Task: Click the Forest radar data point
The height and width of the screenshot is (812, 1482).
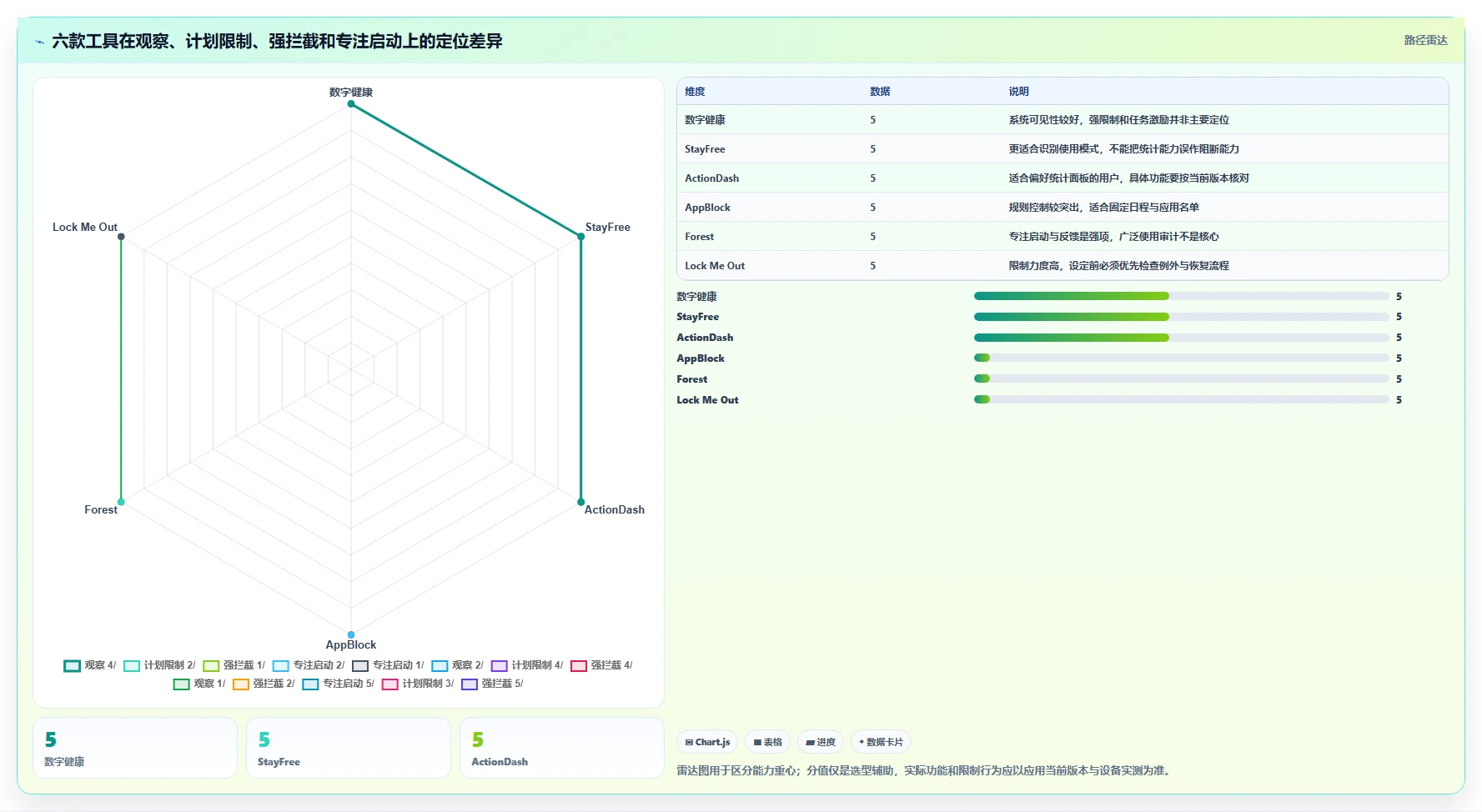Action: (x=121, y=502)
